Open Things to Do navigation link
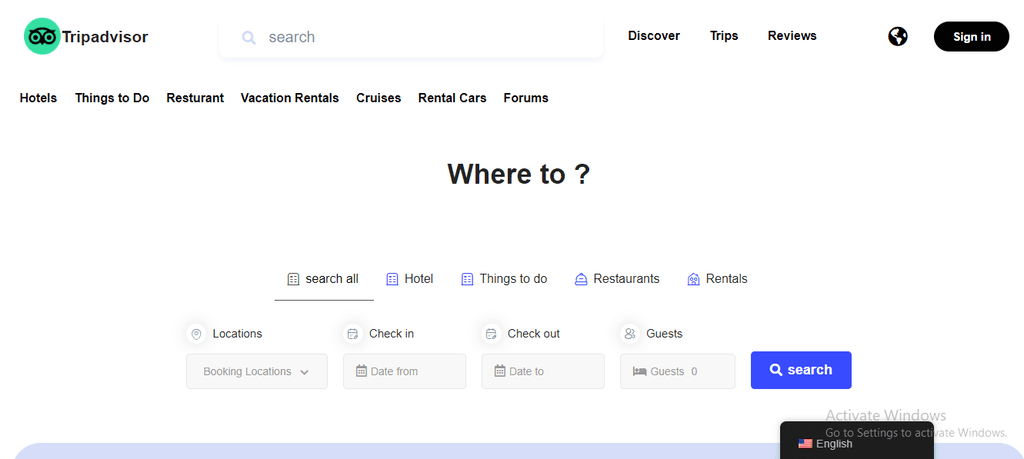Viewport: 1024px width, 459px height. pyautogui.click(x=112, y=98)
